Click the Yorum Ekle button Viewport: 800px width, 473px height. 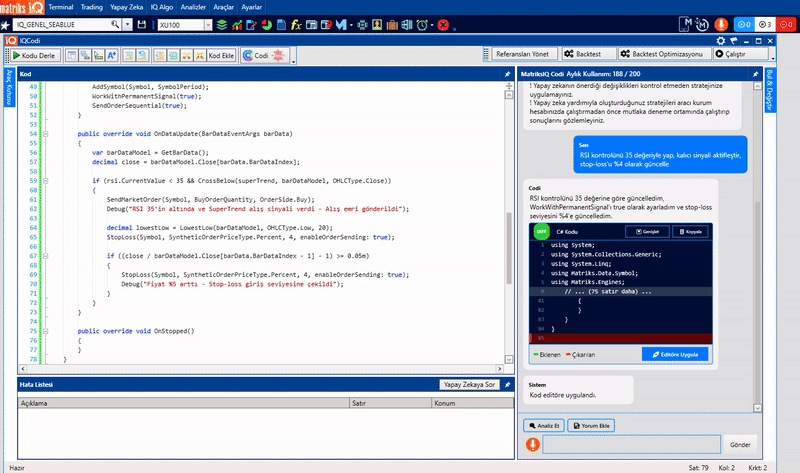point(591,426)
